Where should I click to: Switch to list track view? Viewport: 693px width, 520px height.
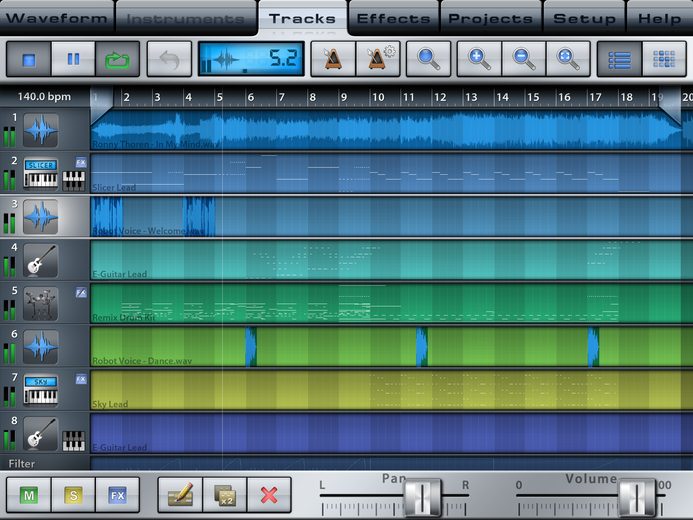coord(620,59)
